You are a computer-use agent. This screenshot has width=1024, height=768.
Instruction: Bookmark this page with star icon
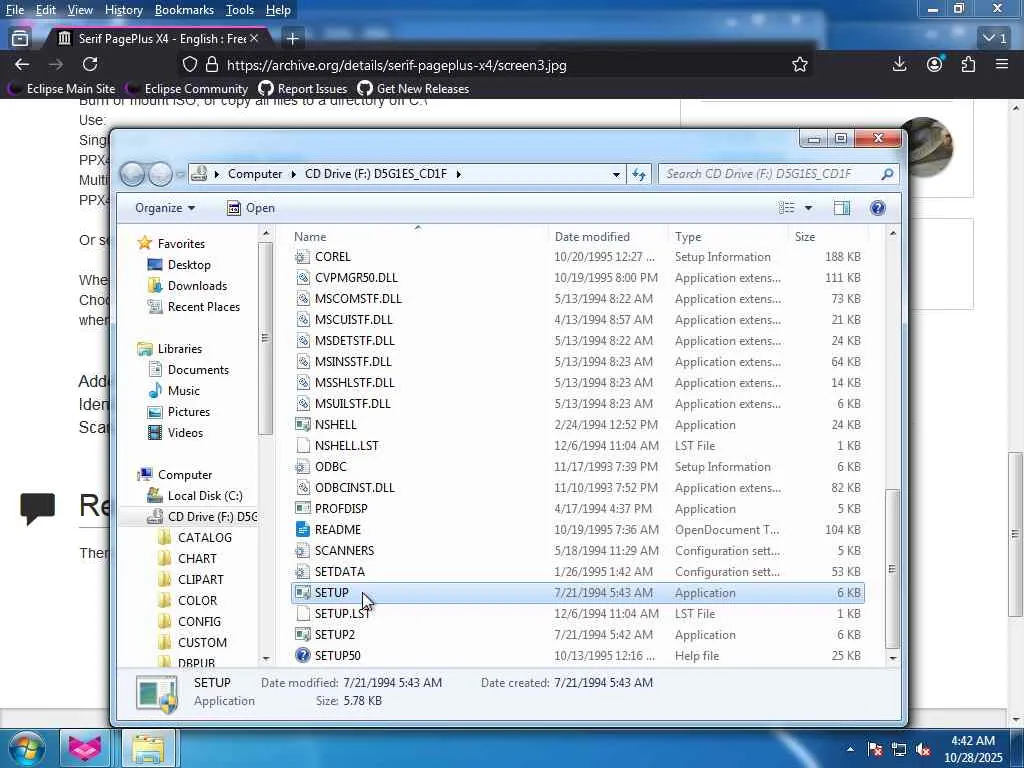pos(799,65)
